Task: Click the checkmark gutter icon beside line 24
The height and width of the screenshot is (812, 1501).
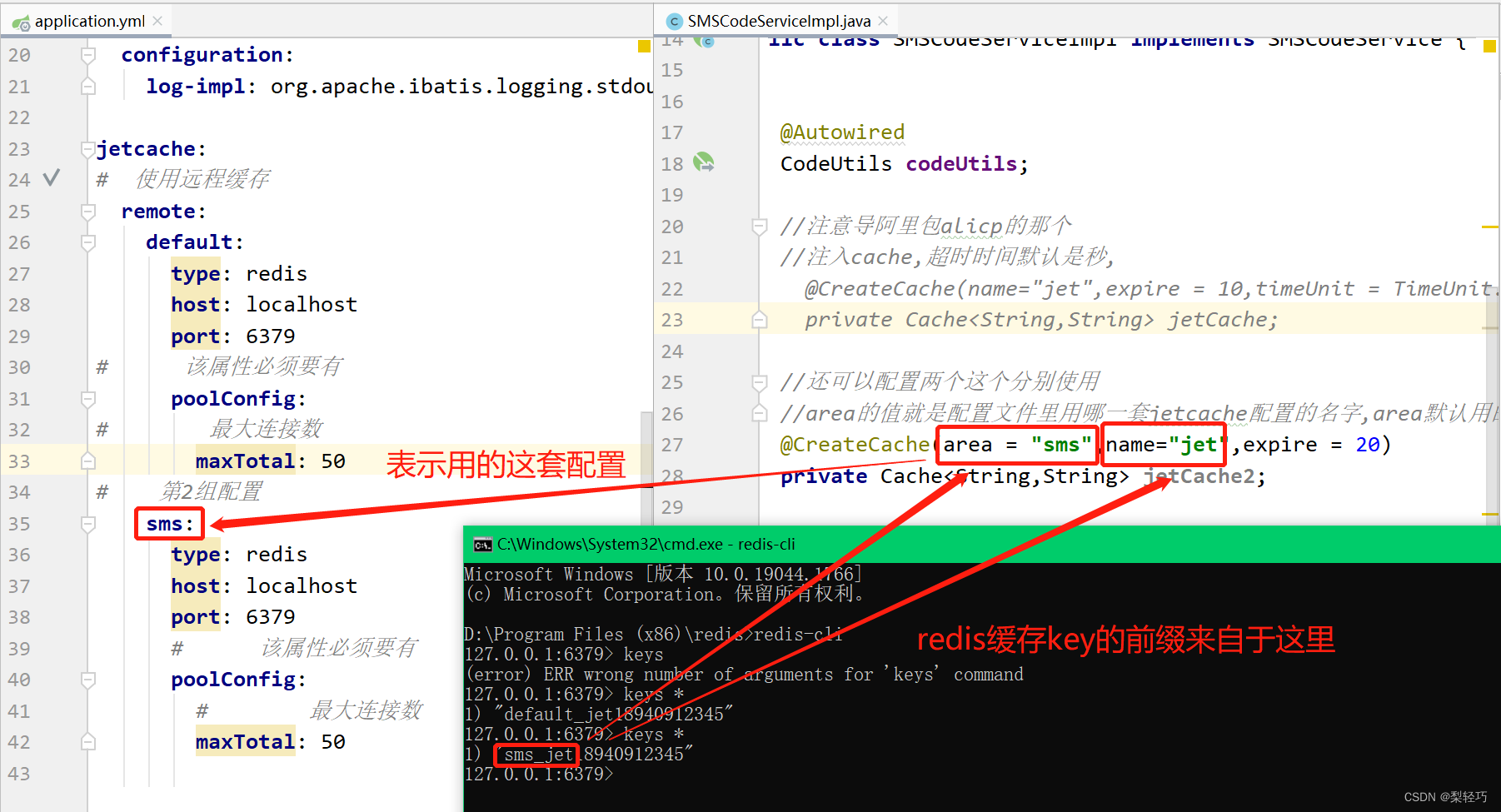Action: tap(52, 178)
